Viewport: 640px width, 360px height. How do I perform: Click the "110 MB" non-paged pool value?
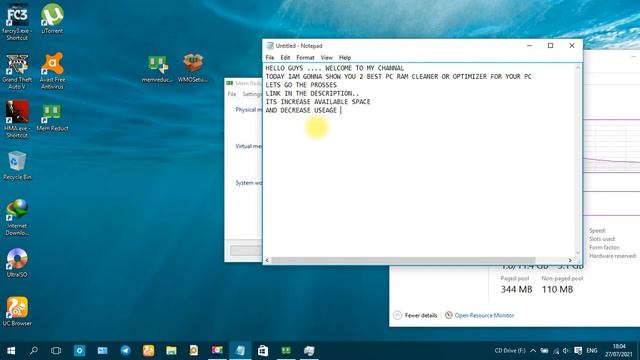click(558, 289)
